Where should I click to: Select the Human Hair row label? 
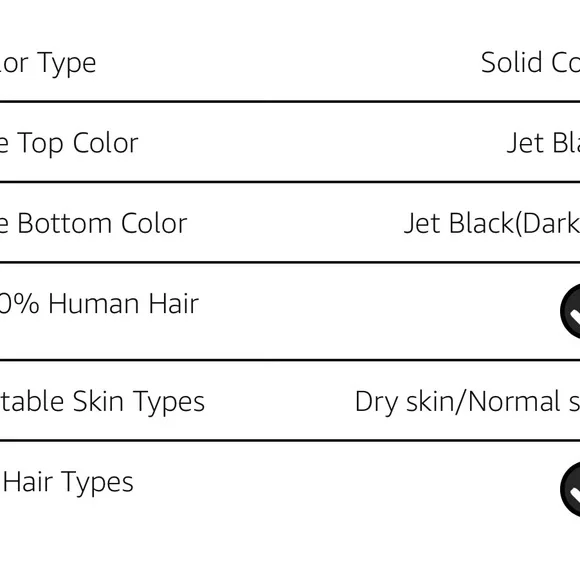coord(99,304)
